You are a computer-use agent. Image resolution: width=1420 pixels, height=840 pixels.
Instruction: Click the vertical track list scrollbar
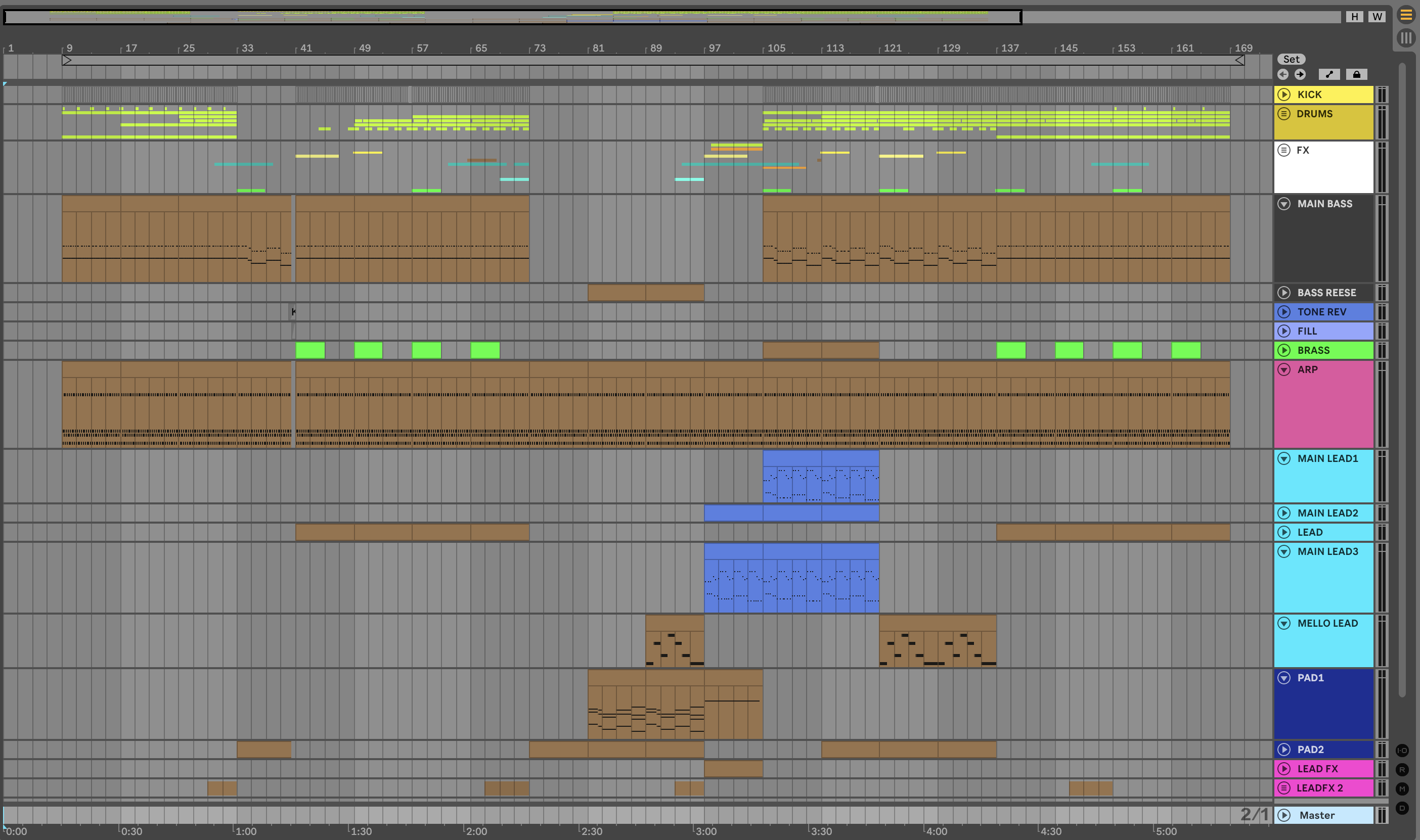[1402, 379]
